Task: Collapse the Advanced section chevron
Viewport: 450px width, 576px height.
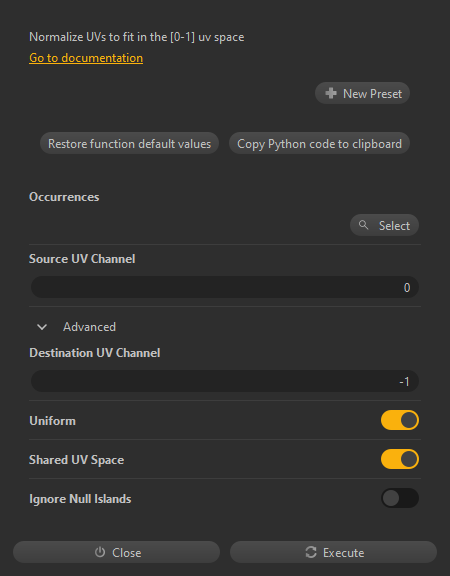Action: click(x=42, y=327)
